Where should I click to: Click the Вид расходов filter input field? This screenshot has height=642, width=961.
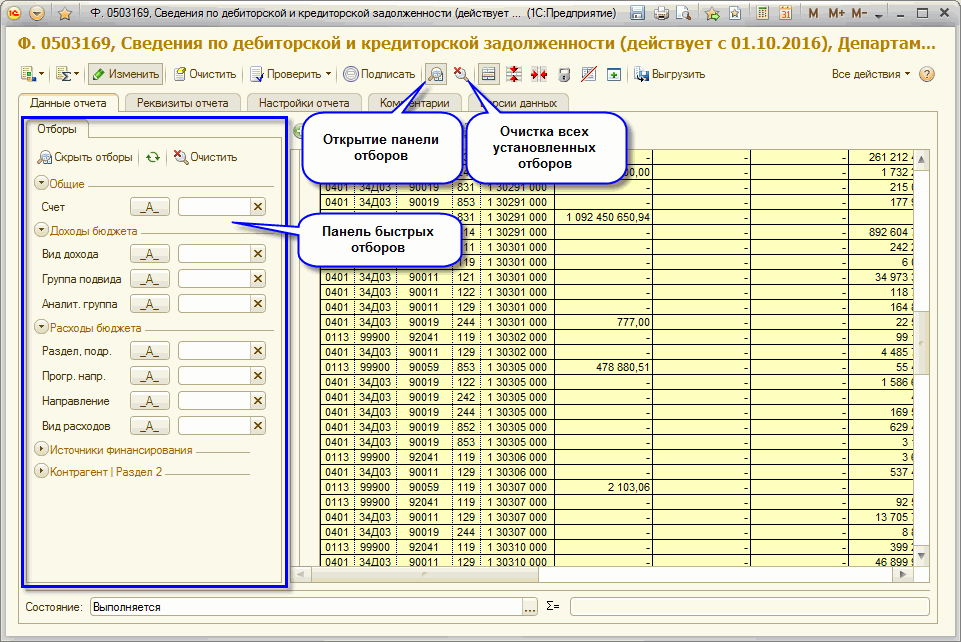click(213, 426)
